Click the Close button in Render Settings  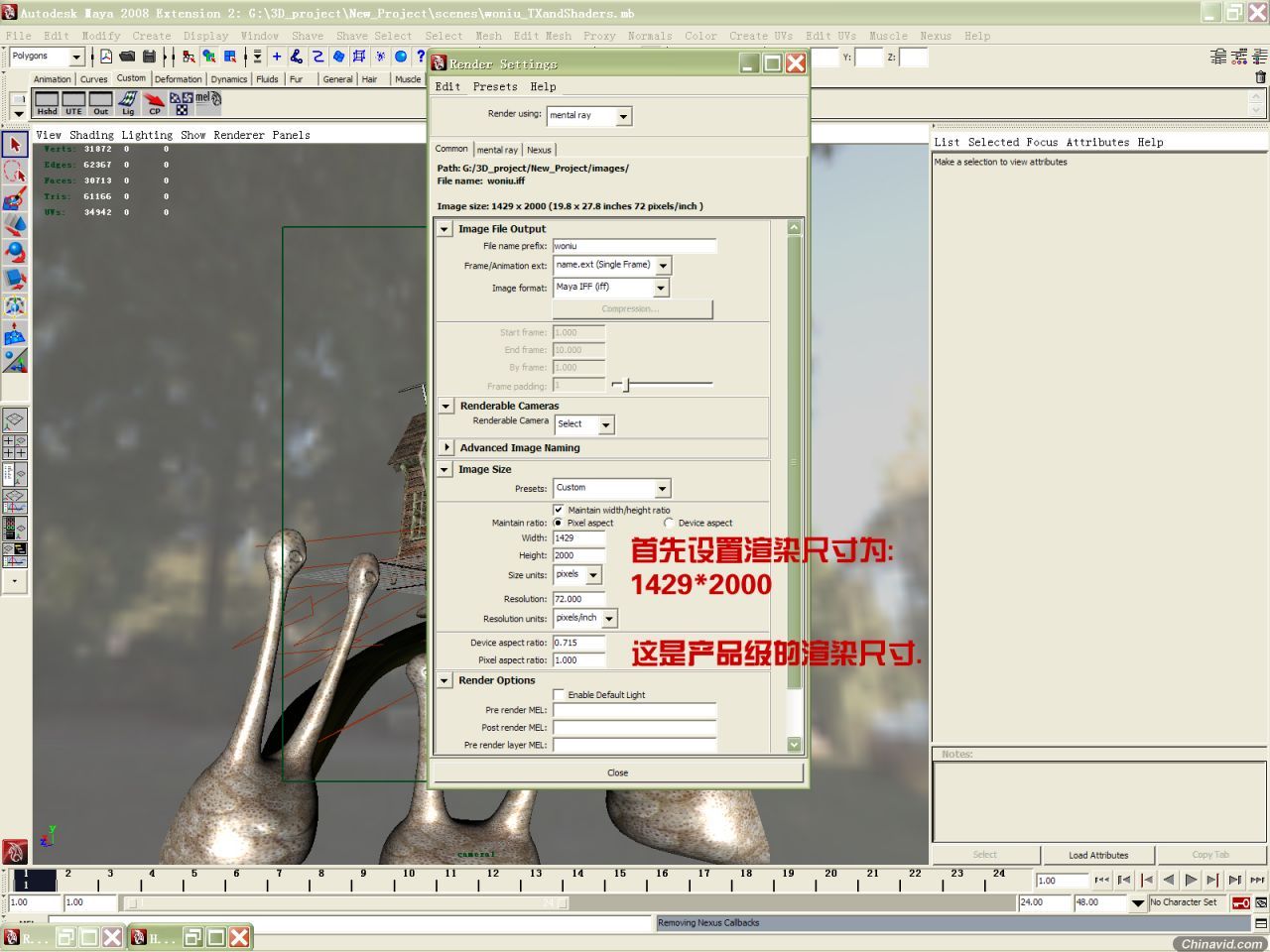[617, 773]
